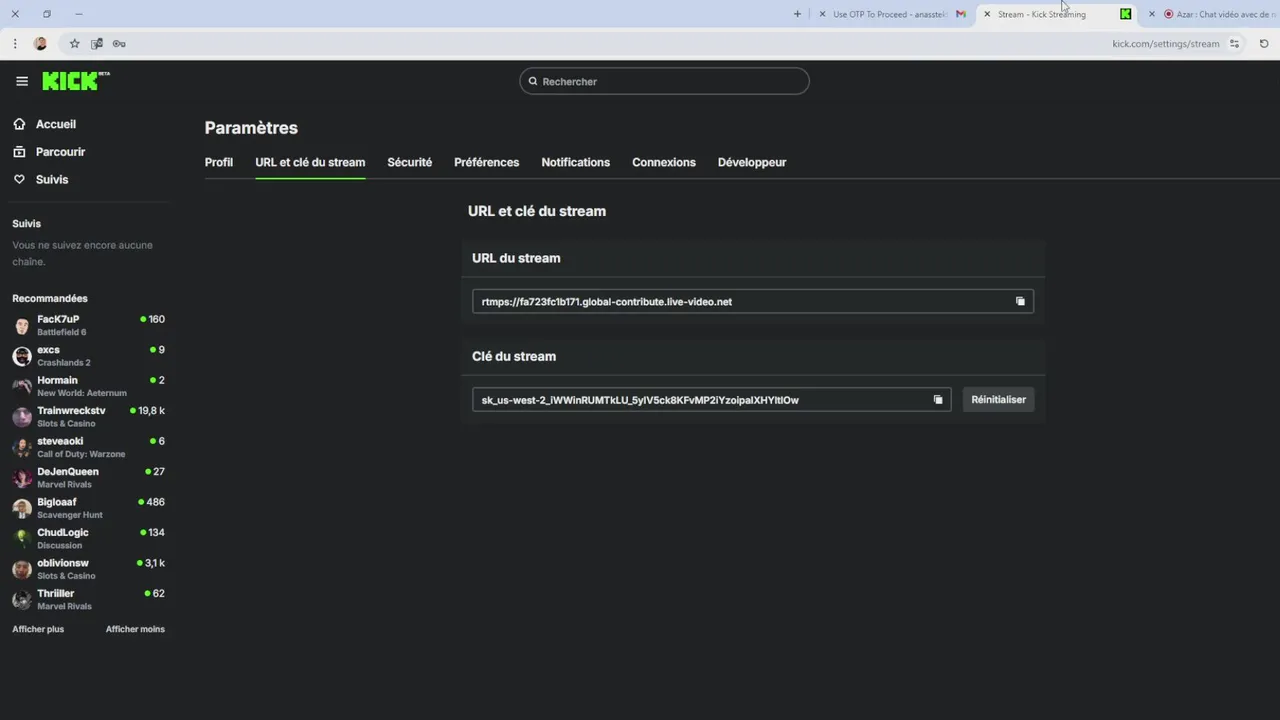Open ChudLogic channel avatar
This screenshot has height=720, width=1280.
coord(22,539)
